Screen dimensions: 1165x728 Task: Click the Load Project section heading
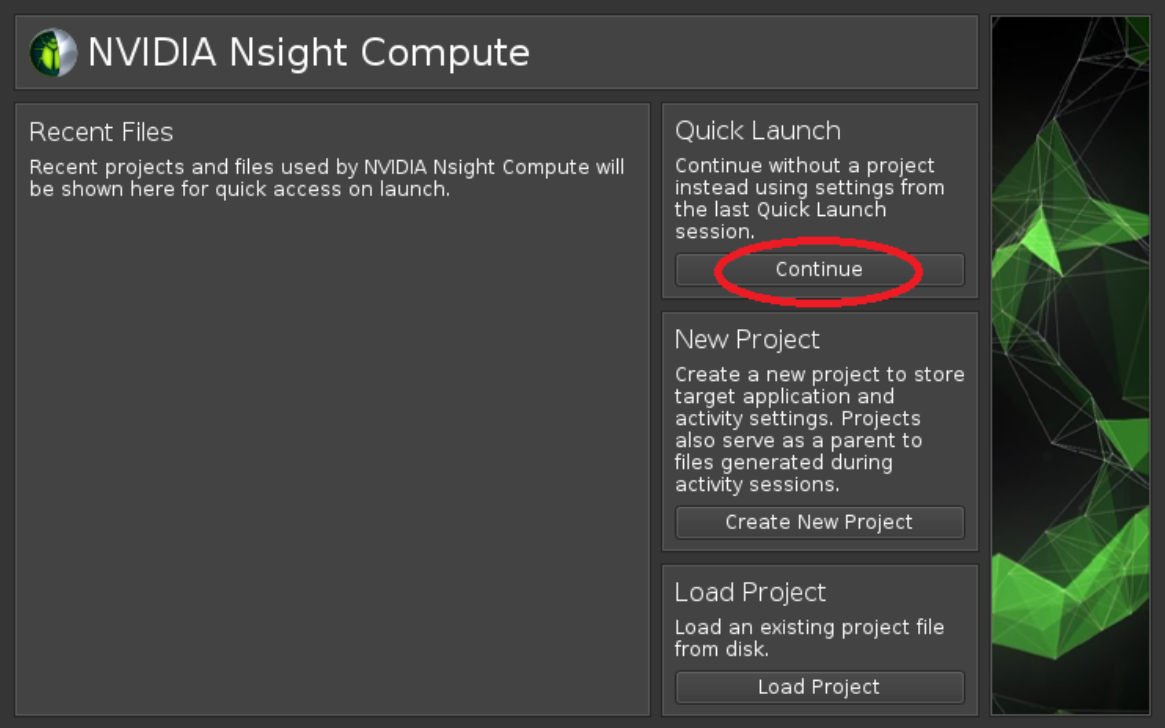tap(750, 592)
